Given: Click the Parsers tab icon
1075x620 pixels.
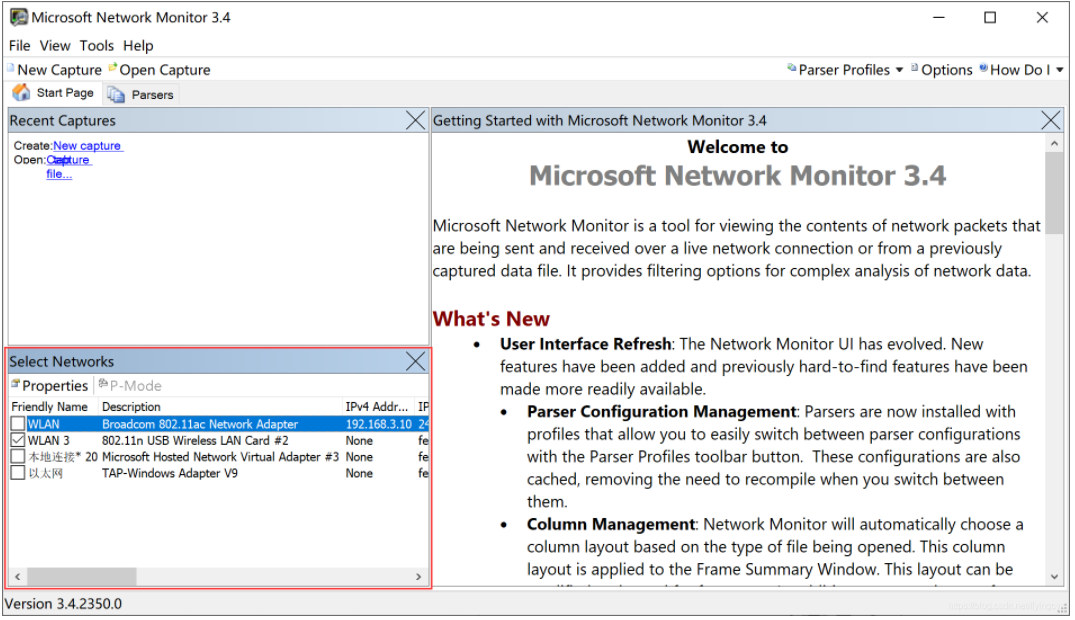Looking at the screenshot, I should click(116, 95).
